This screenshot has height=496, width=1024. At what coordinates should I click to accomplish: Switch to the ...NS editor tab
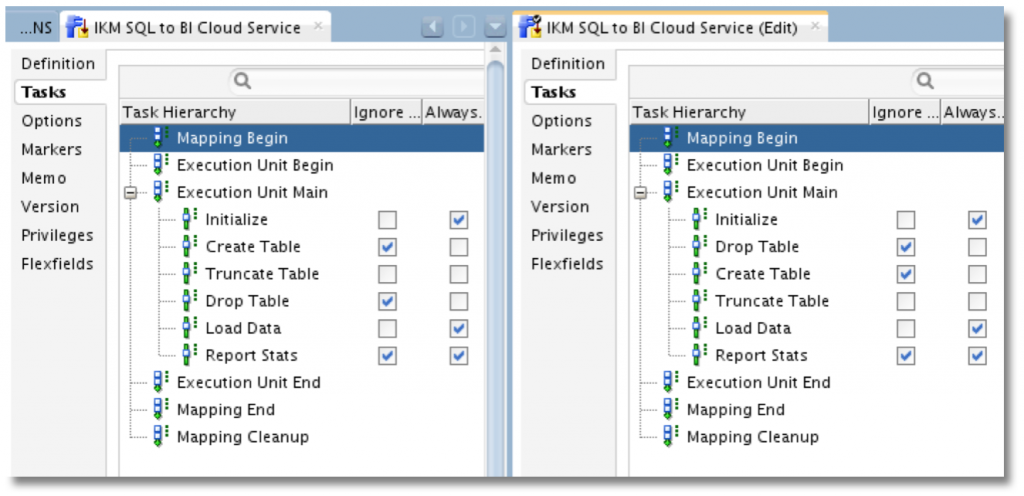click(x=32, y=28)
